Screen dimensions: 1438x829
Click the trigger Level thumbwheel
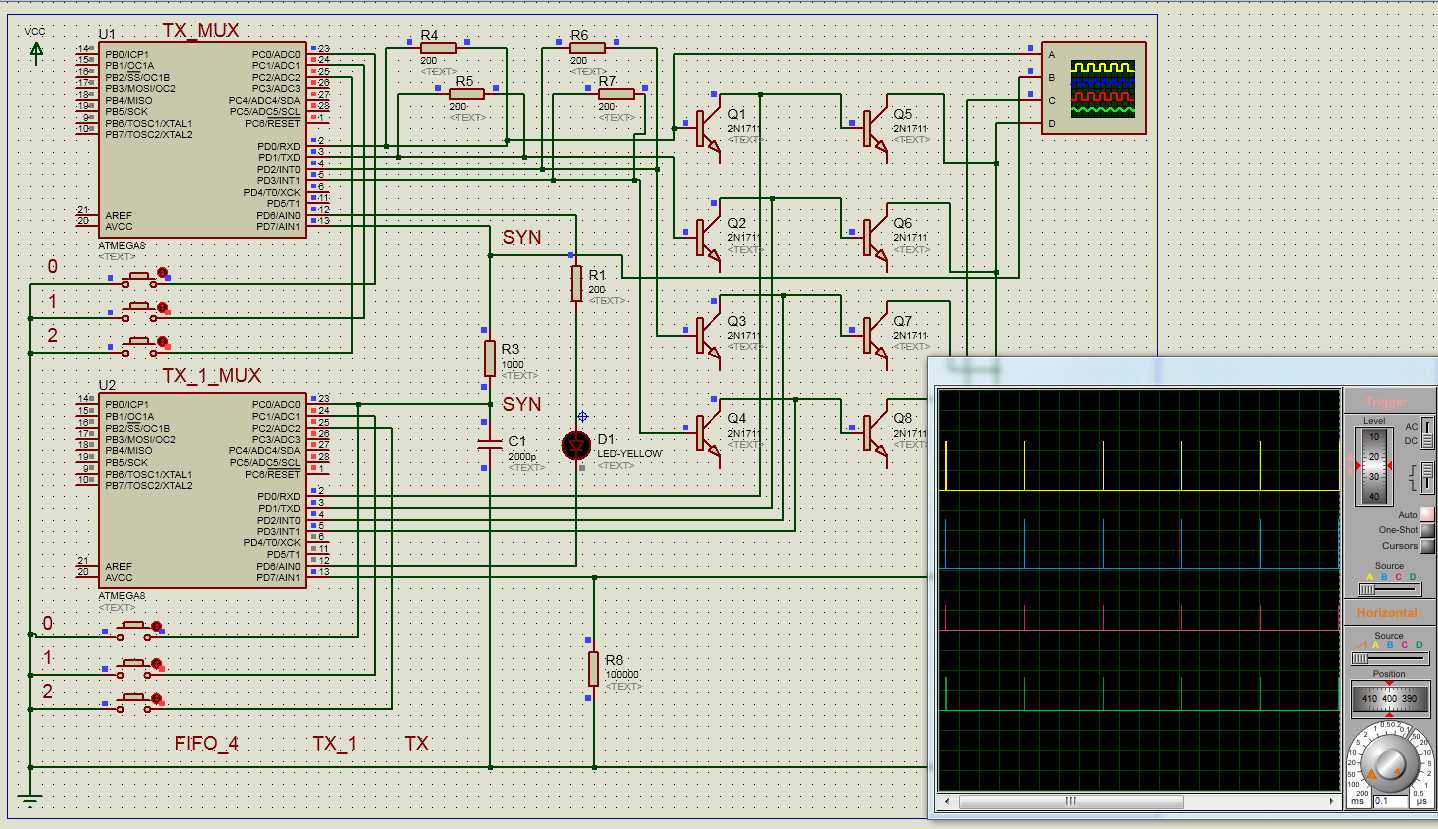click(x=1374, y=467)
